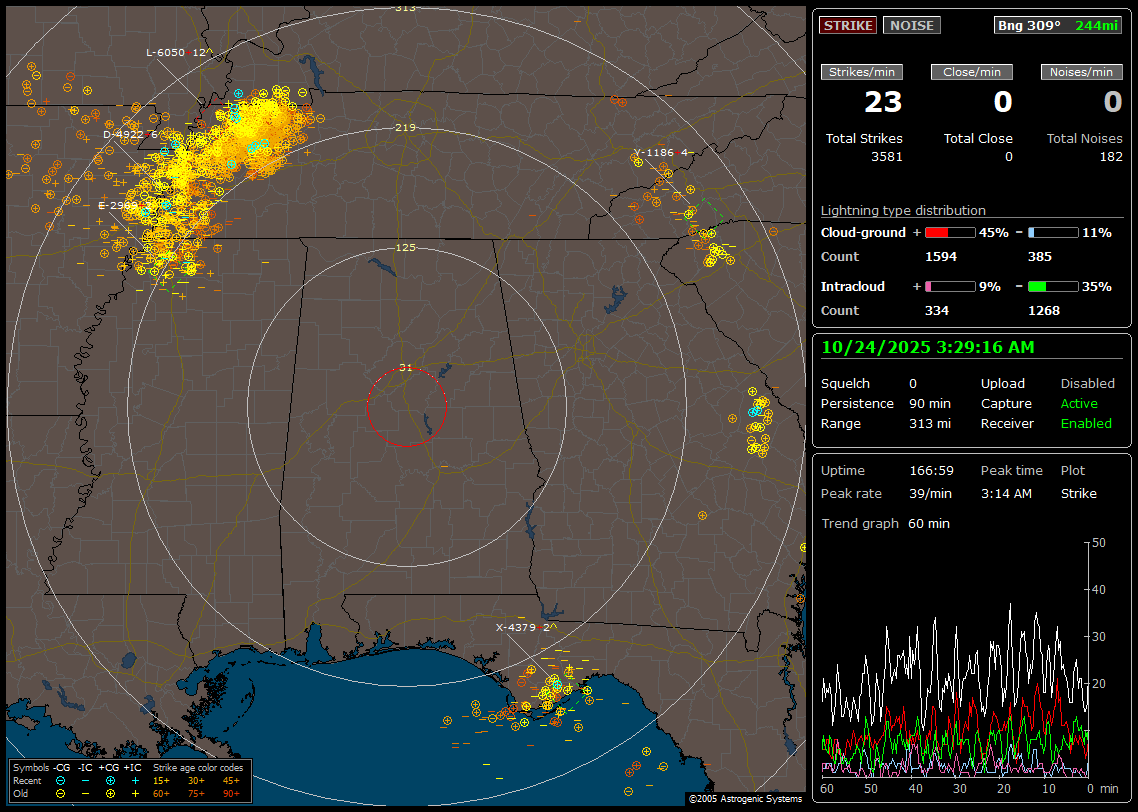
Task: Click the negative intracloud green percentage bar
Action: [x=1053, y=287]
